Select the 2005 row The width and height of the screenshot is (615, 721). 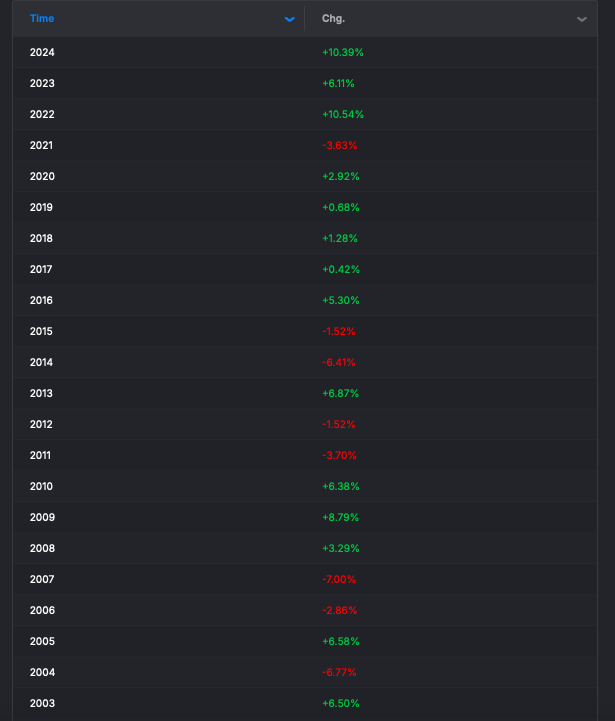click(x=305, y=641)
